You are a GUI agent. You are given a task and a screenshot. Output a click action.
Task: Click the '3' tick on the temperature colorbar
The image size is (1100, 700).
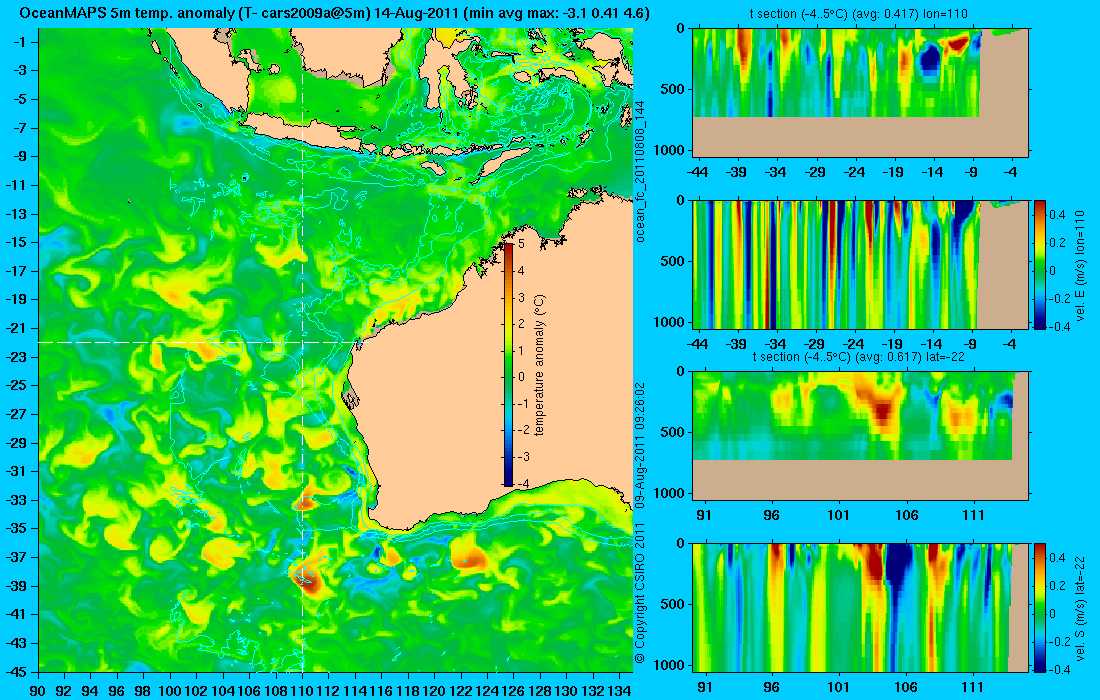(x=521, y=297)
